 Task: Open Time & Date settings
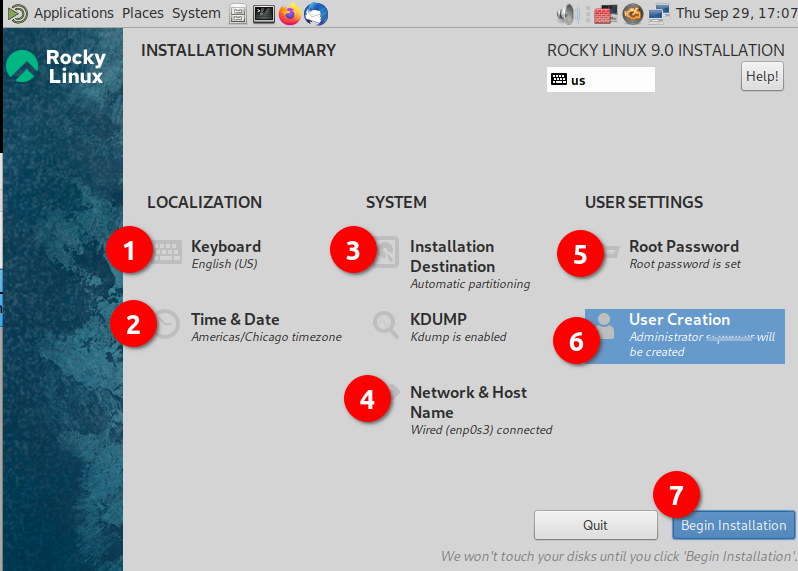(x=235, y=320)
